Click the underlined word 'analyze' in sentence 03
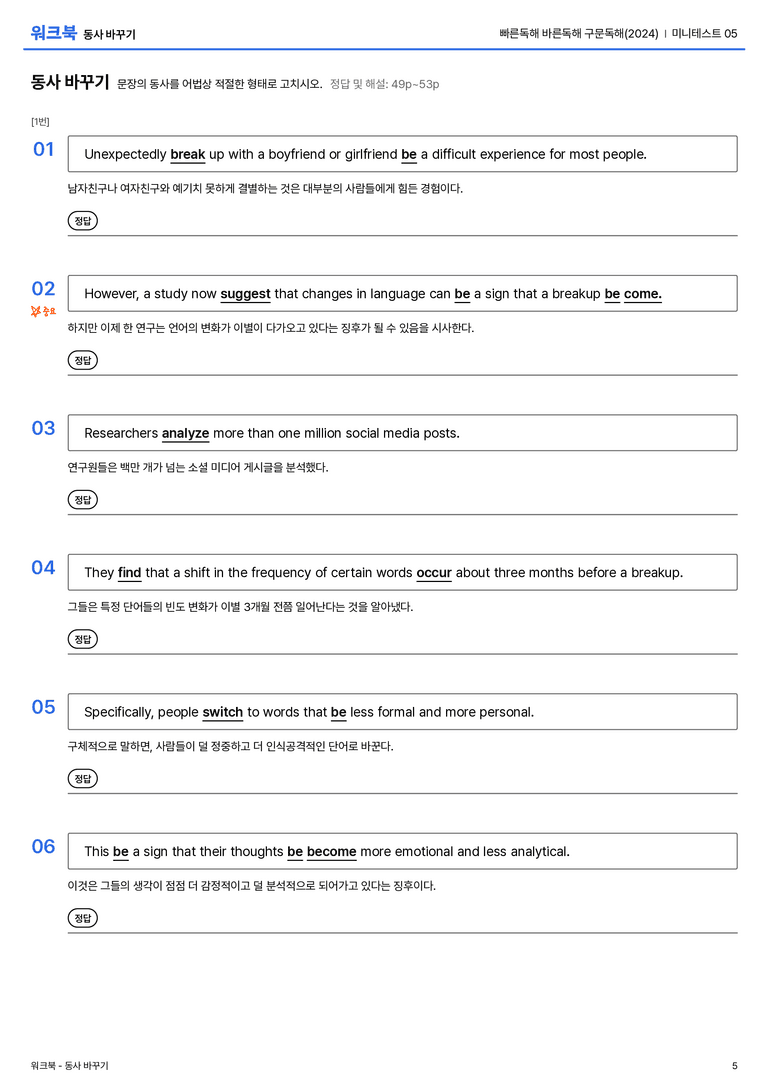The image size is (768, 1087). pos(185,433)
